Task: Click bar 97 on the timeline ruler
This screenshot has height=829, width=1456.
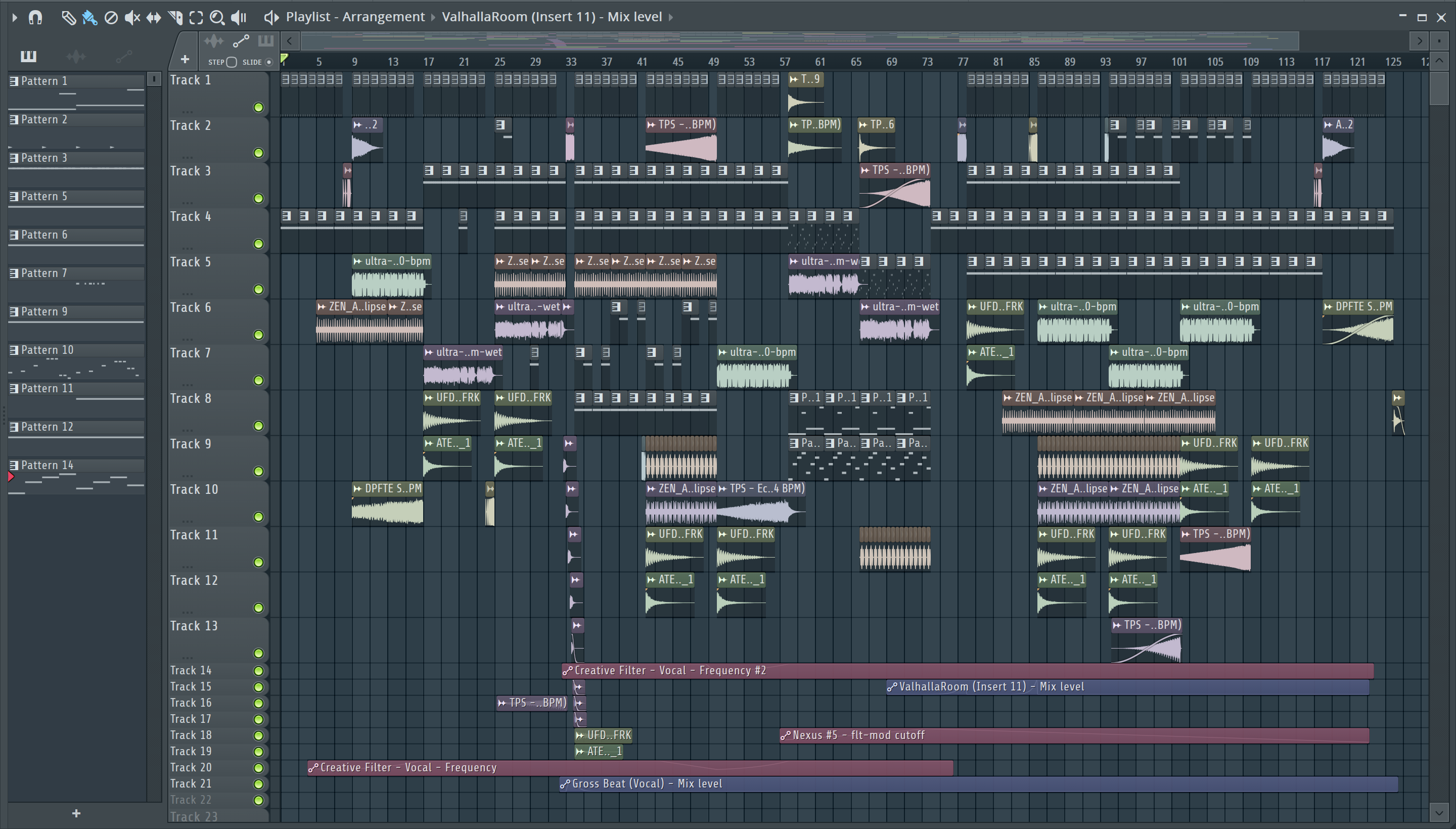Action: click(1141, 62)
